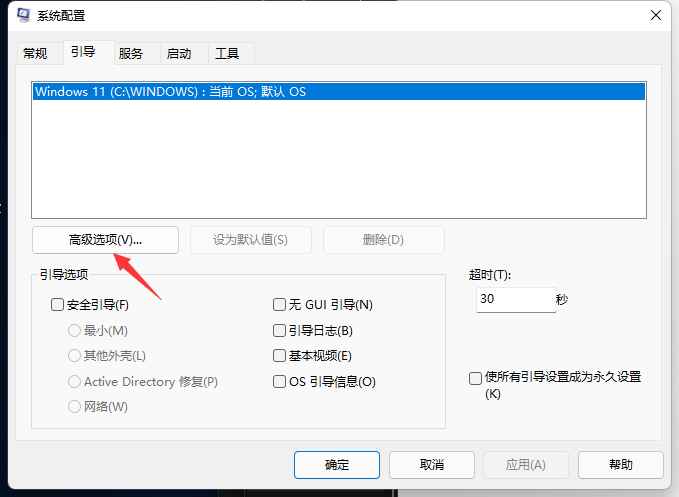Viewport: 679px width, 497px height.
Task: Enable the 引导日志(B) checkbox
Action: coord(279,331)
